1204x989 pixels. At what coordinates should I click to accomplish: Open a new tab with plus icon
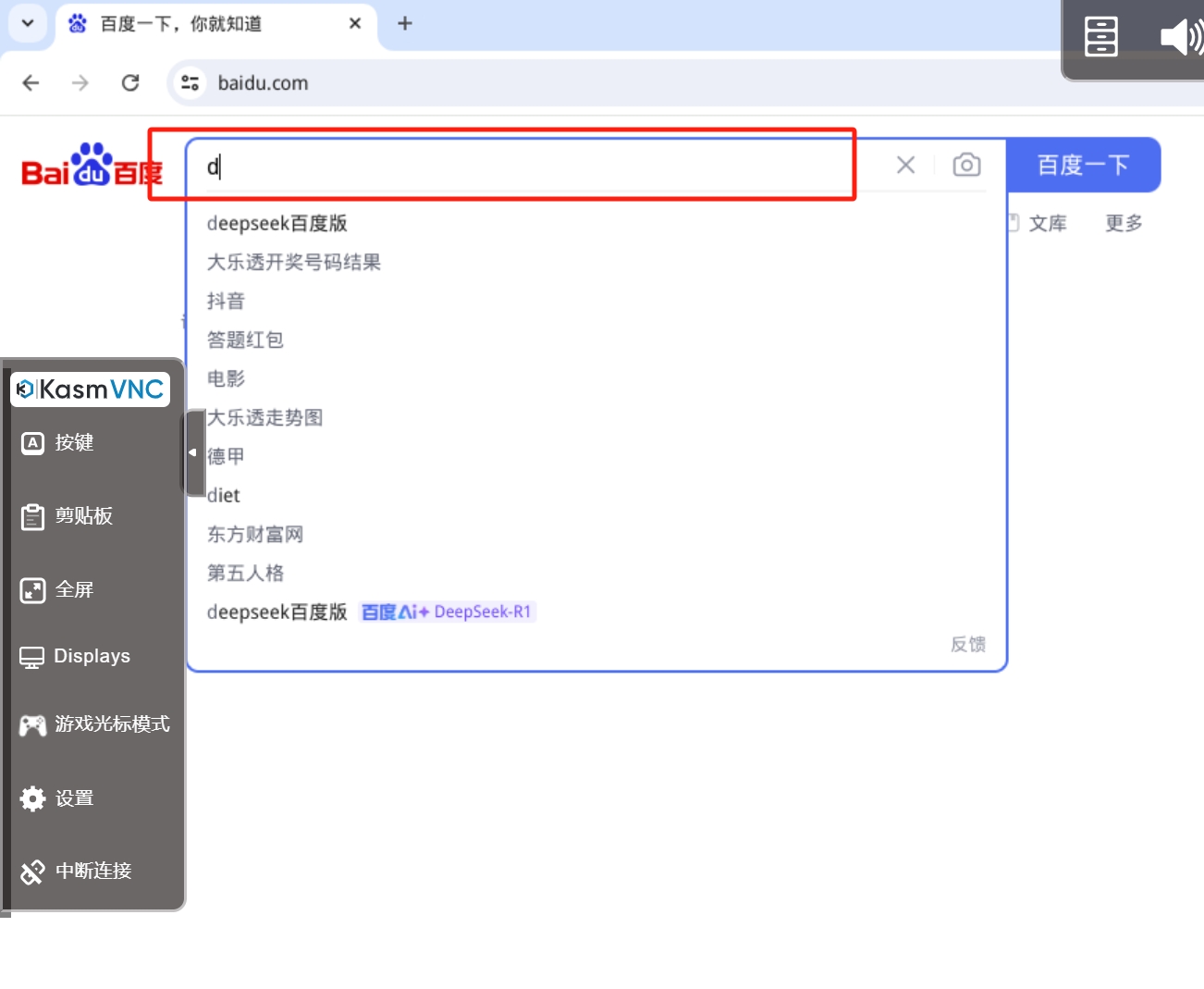405,23
